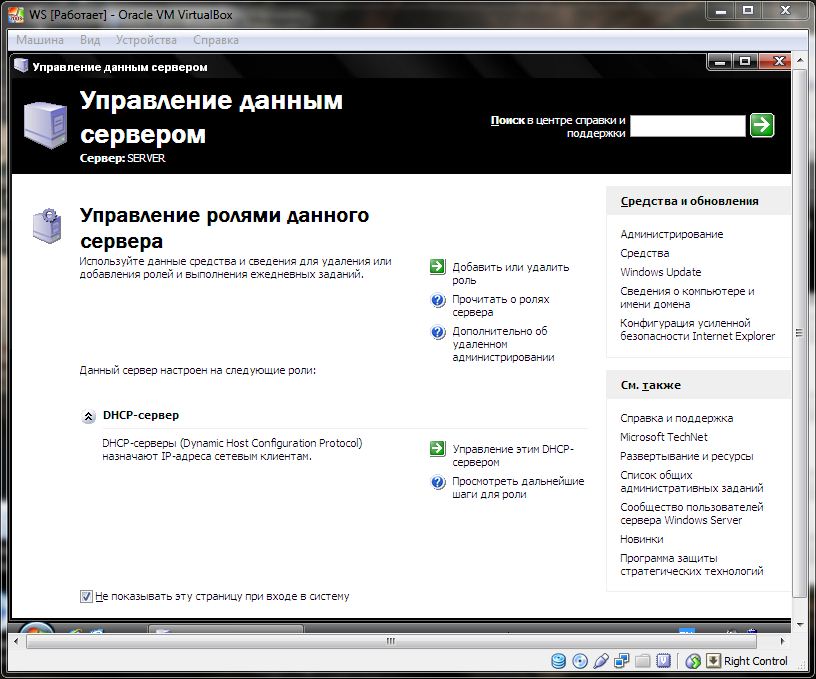
Task: Open the Машина menu
Action: pos(40,40)
